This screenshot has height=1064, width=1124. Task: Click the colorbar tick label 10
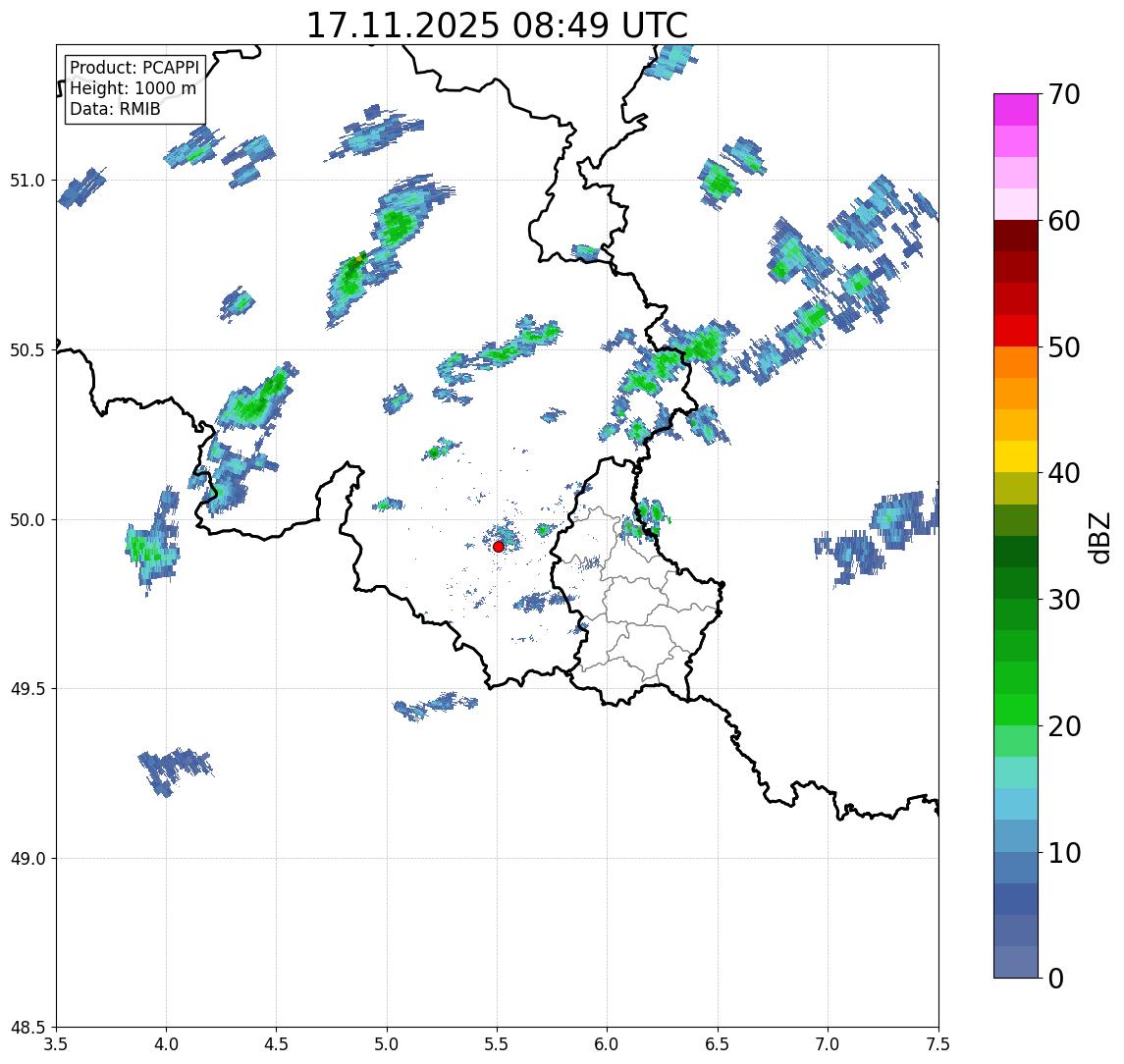point(1064,853)
